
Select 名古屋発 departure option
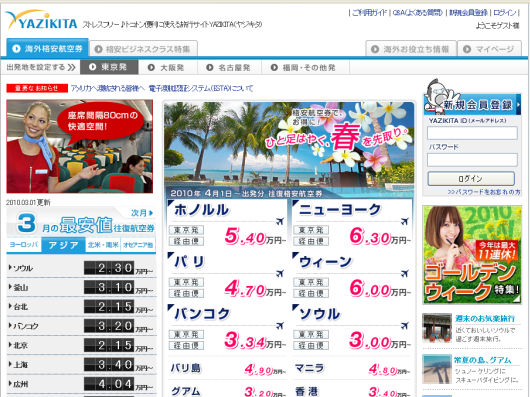229,68
